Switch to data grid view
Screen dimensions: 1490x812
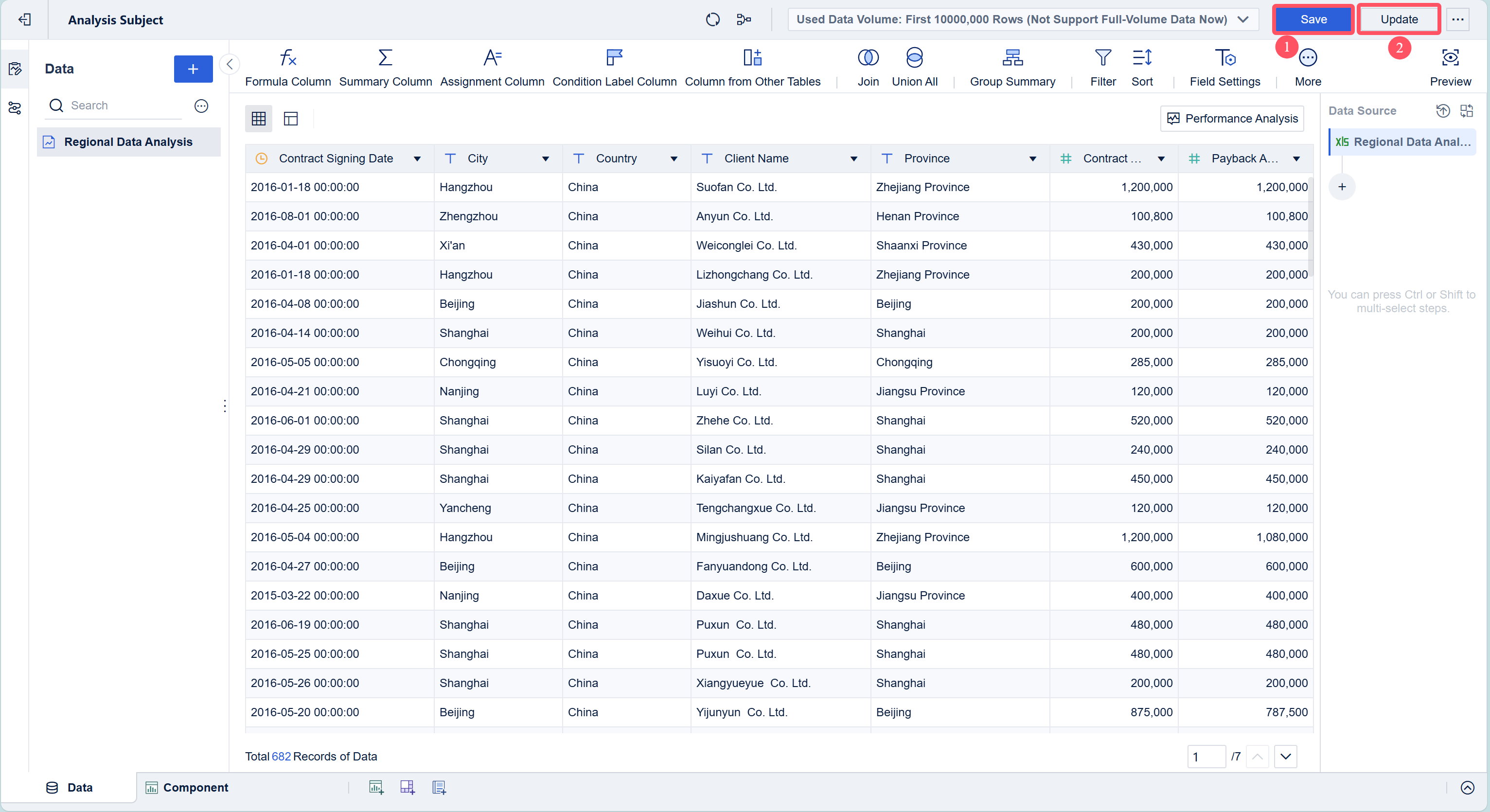(259, 119)
